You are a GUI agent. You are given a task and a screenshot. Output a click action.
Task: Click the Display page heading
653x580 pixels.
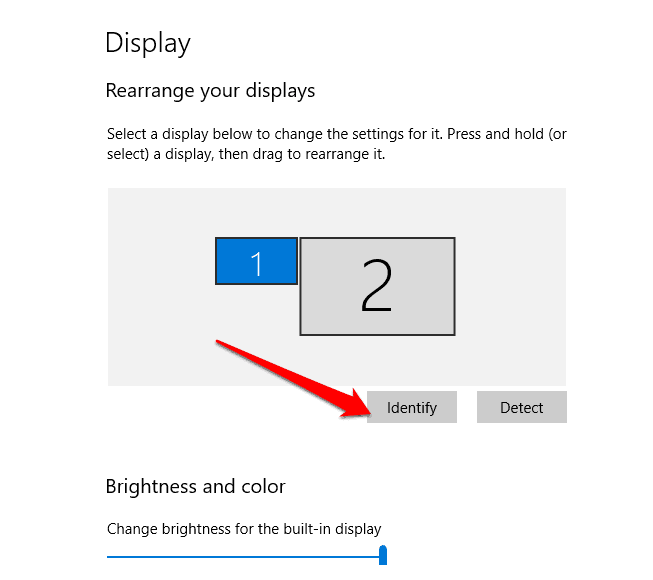(148, 43)
